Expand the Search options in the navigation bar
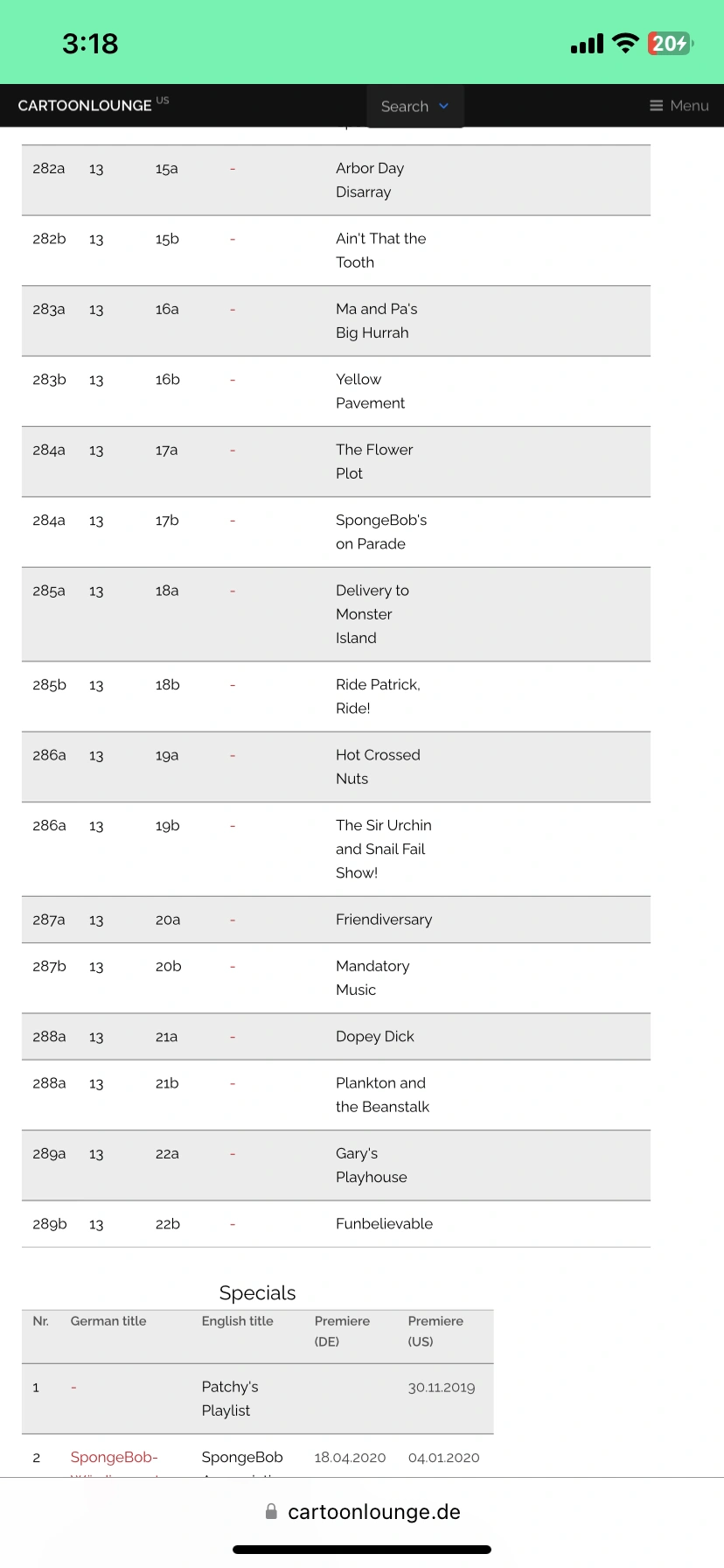 (414, 106)
